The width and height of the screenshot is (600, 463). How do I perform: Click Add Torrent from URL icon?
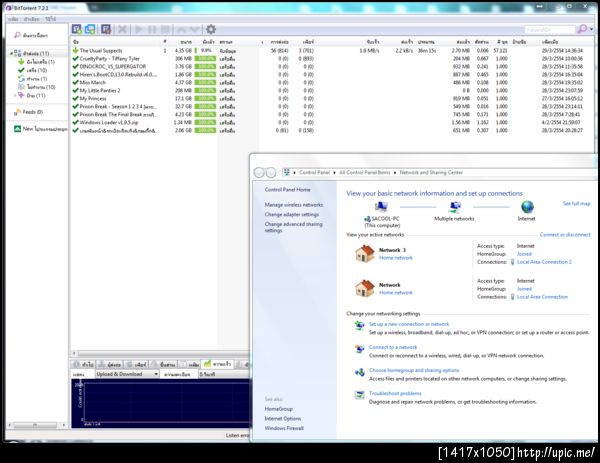(x=90, y=29)
